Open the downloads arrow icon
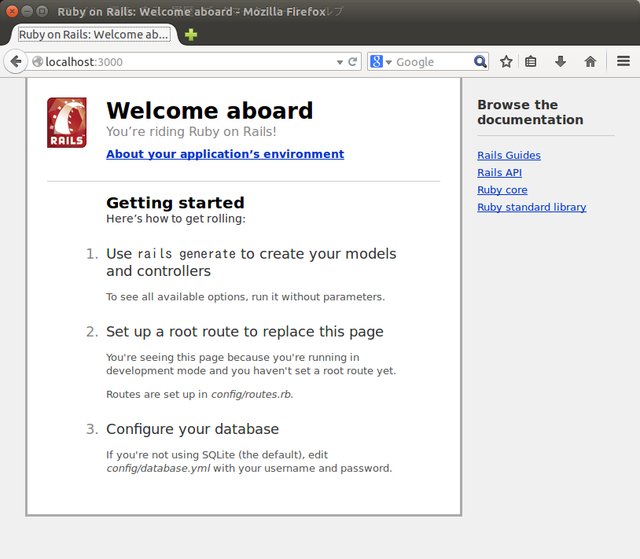Screen dimensions: 640x559 560,62
